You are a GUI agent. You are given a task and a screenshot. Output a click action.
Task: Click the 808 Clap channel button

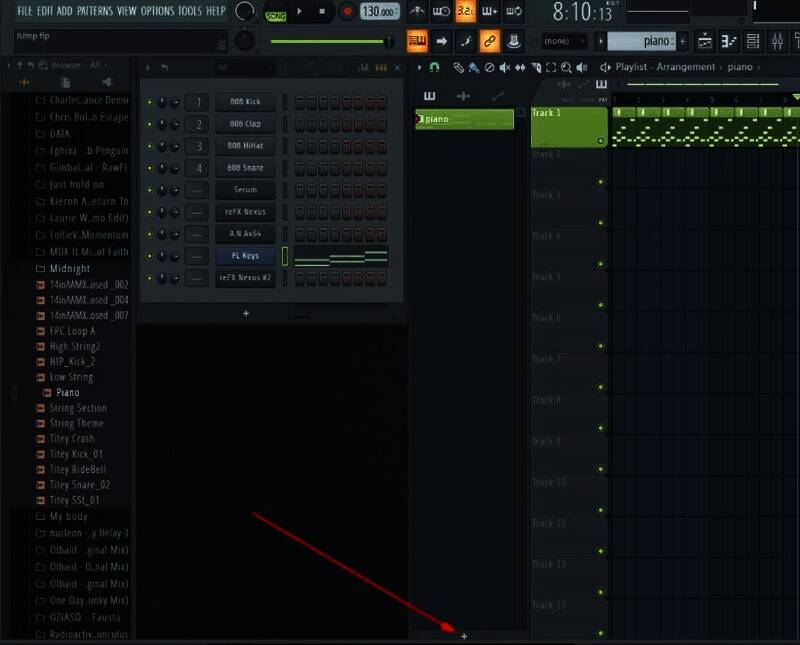coord(245,124)
